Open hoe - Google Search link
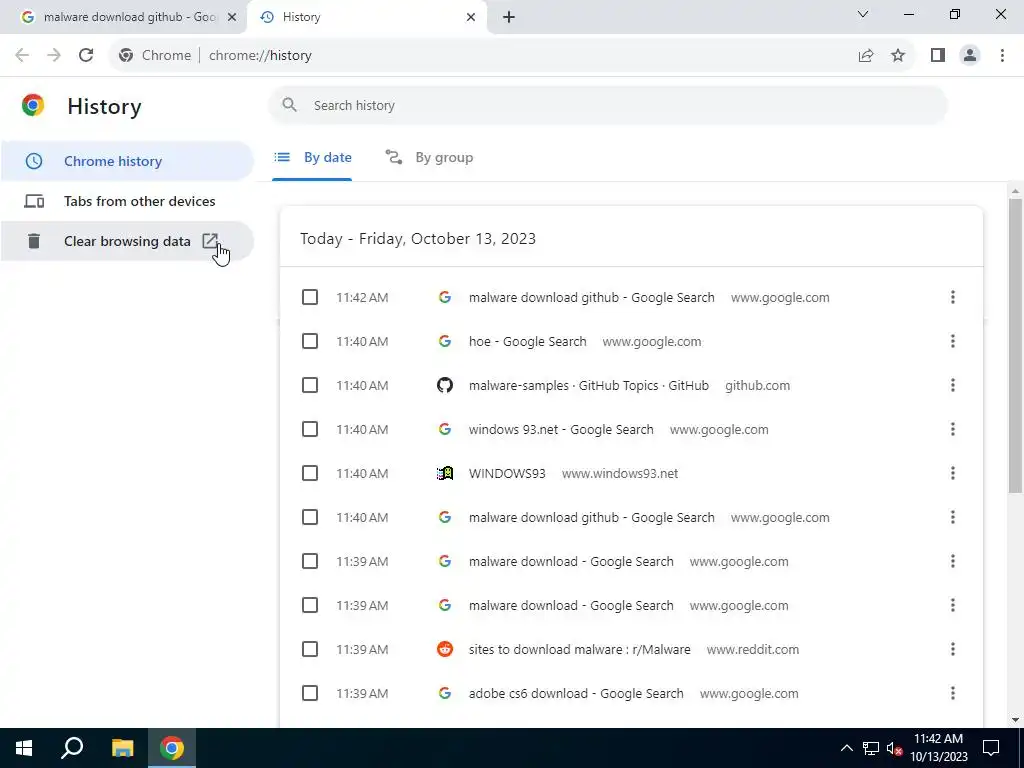The image size is (1024, 768). click(528, 342)
